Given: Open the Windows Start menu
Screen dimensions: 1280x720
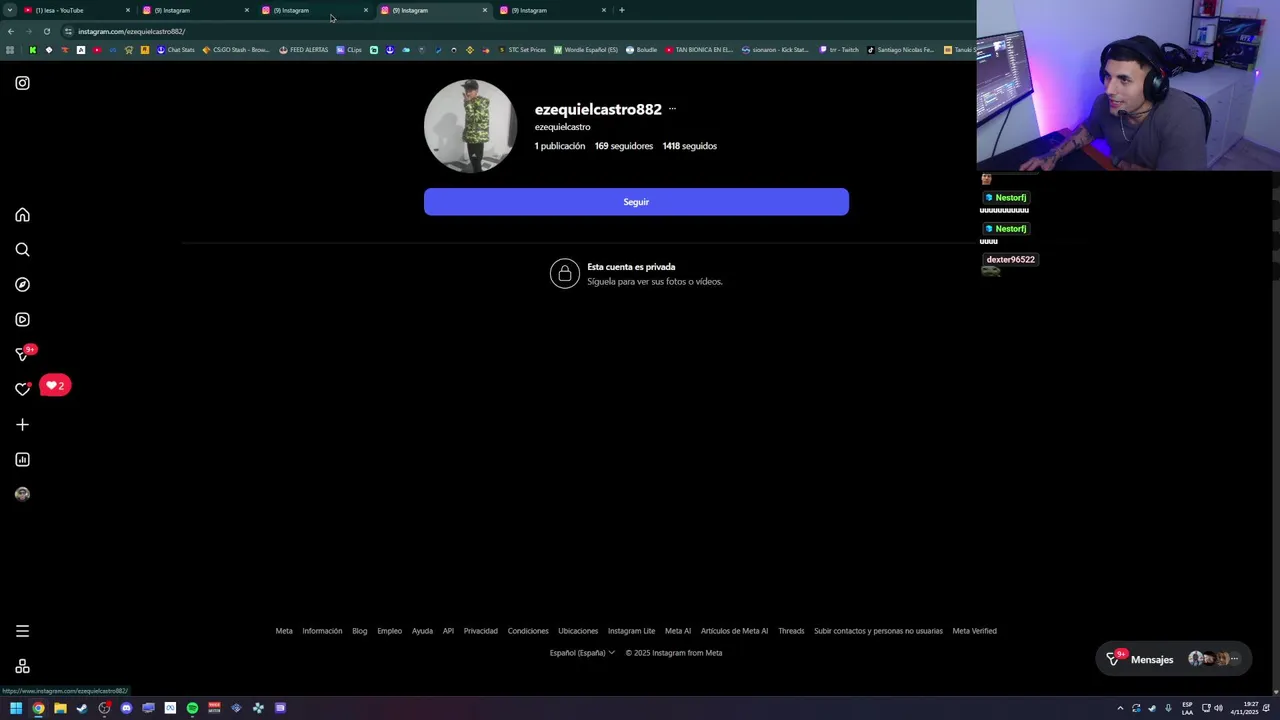Looking at the screenshot, I should tap(16, 708).
